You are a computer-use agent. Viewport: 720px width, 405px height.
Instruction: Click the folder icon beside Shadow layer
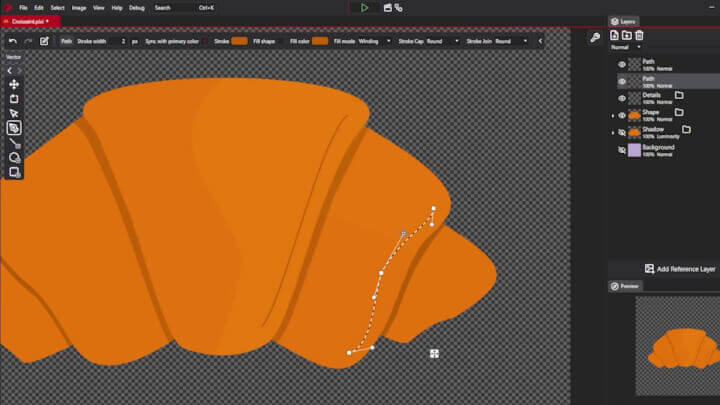[x=686, y=129]
